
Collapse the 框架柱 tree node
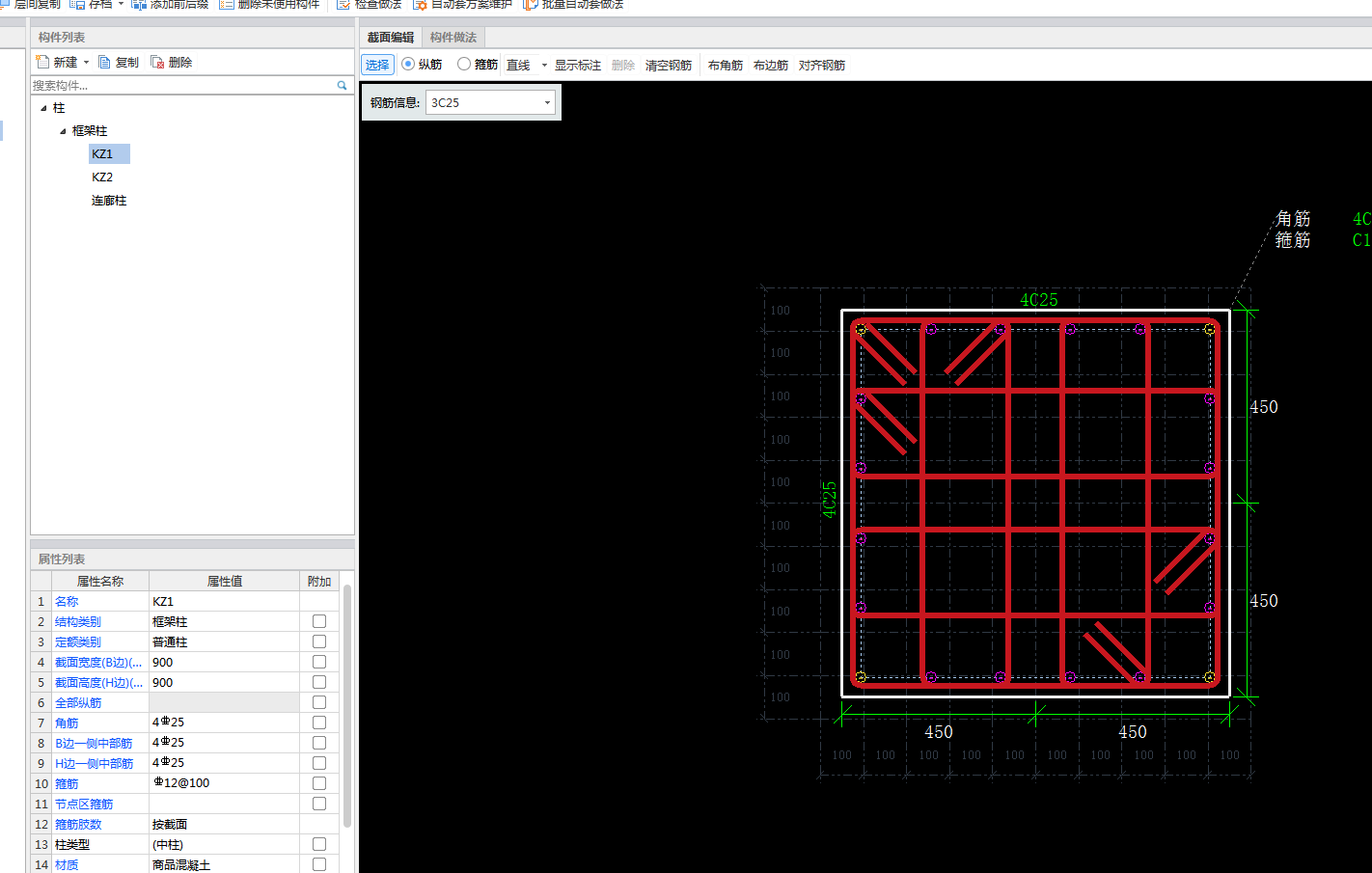pos(63,131)
